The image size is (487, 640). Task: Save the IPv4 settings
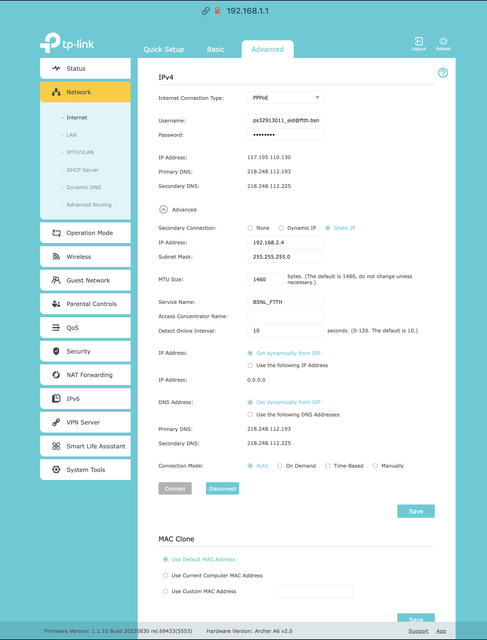(x=416, y=511)
